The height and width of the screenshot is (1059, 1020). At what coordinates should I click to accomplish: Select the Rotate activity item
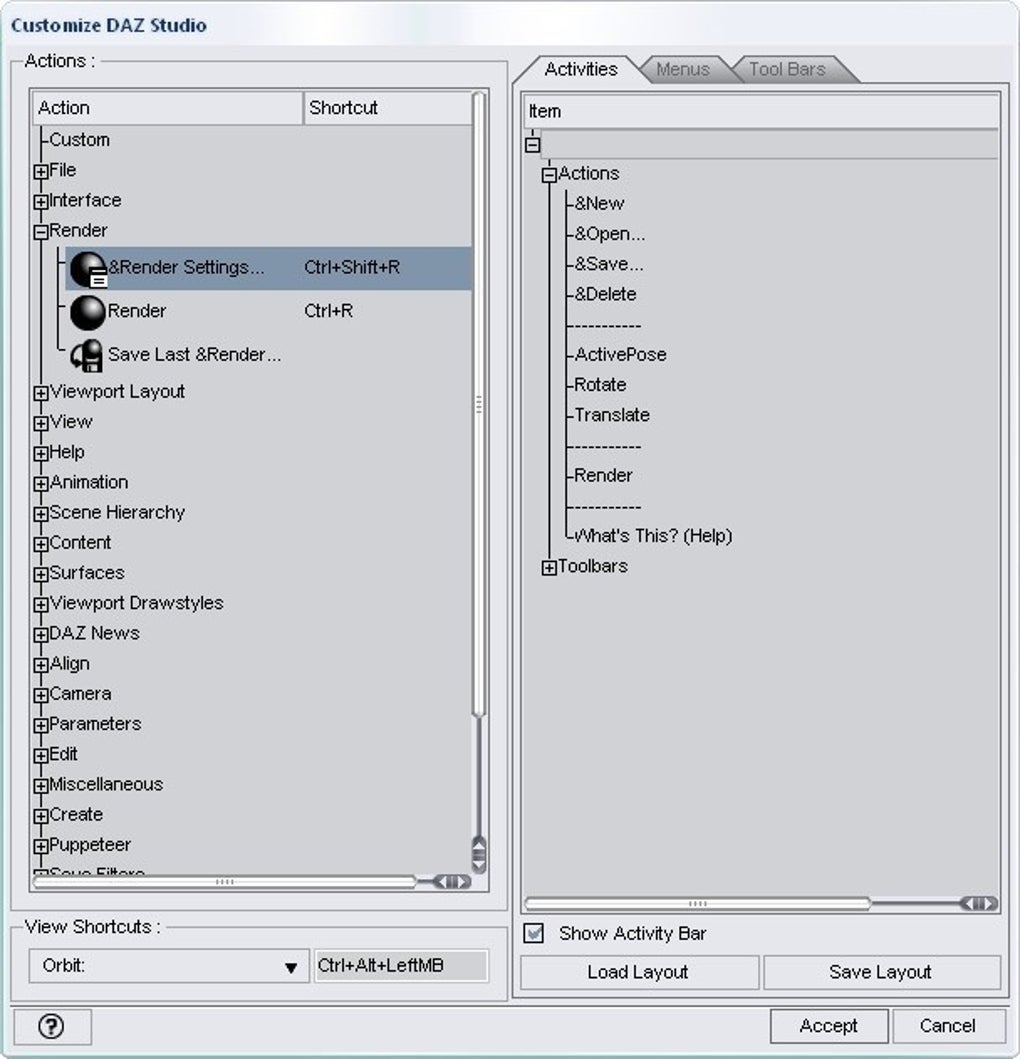[600, 386]
